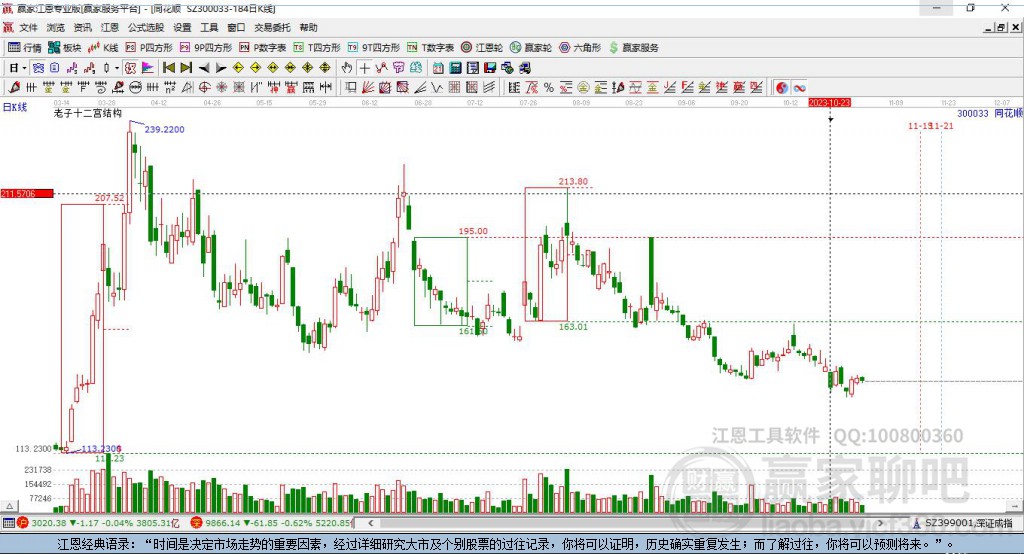This screenshot has height=554, width=1024.
Task: Select the 2023-10-23 date marker
Action: (x=829, y=103)
